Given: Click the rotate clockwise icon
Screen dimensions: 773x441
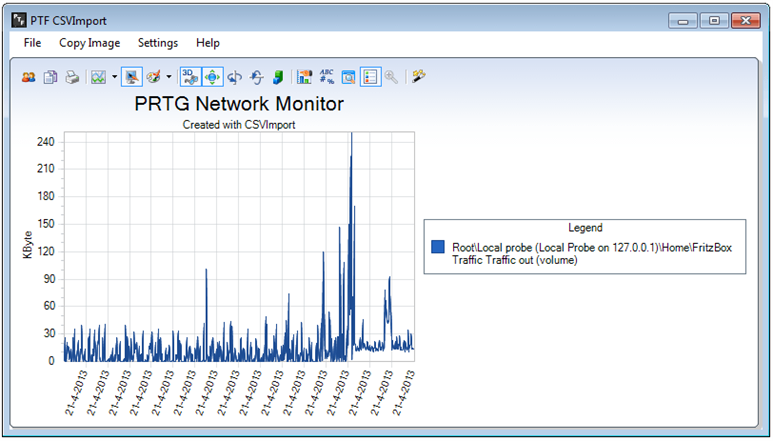Looking at the screenshot, I should 235,77.
